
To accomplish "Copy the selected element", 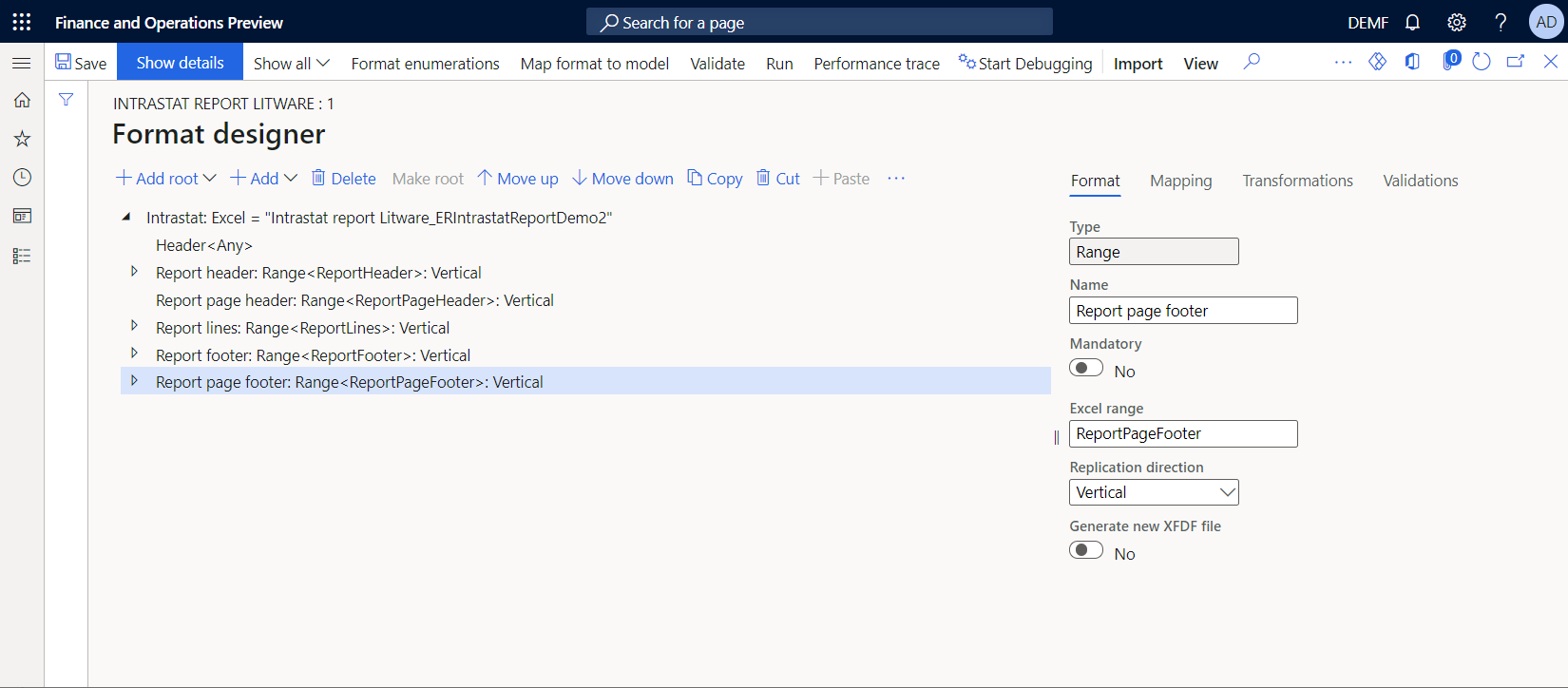I will [x=715, y=179].
